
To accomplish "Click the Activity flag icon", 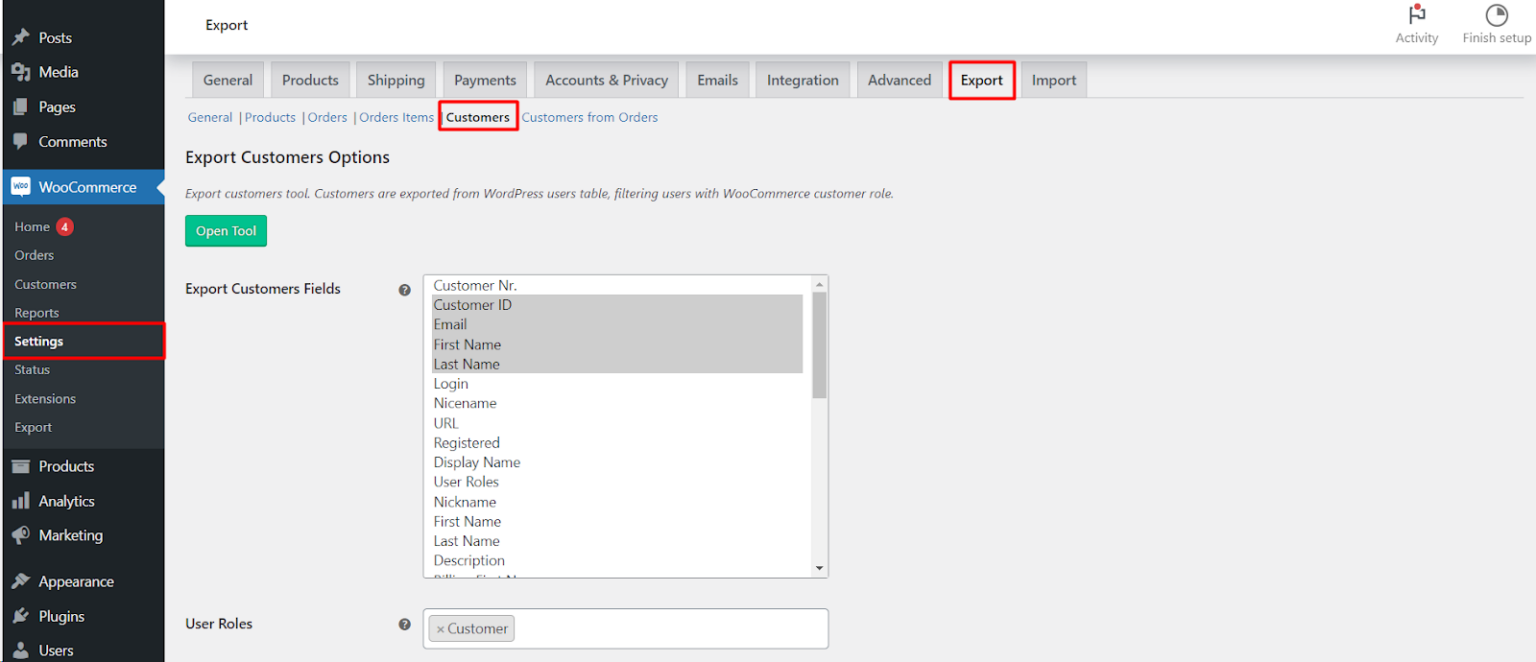I will [x=1416, y=14].
